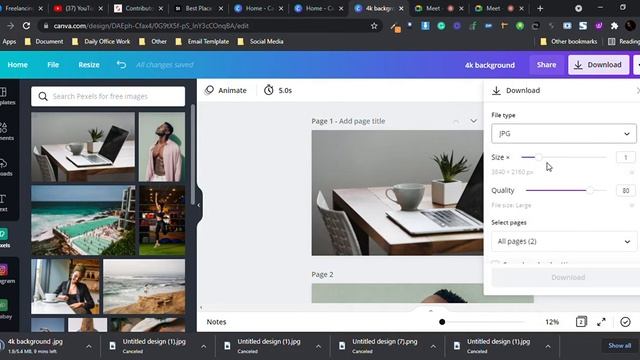The width and height of the screenshot is (640, 360).
Task: Click the 4k background design title
Action: click(x=490, y=65)
